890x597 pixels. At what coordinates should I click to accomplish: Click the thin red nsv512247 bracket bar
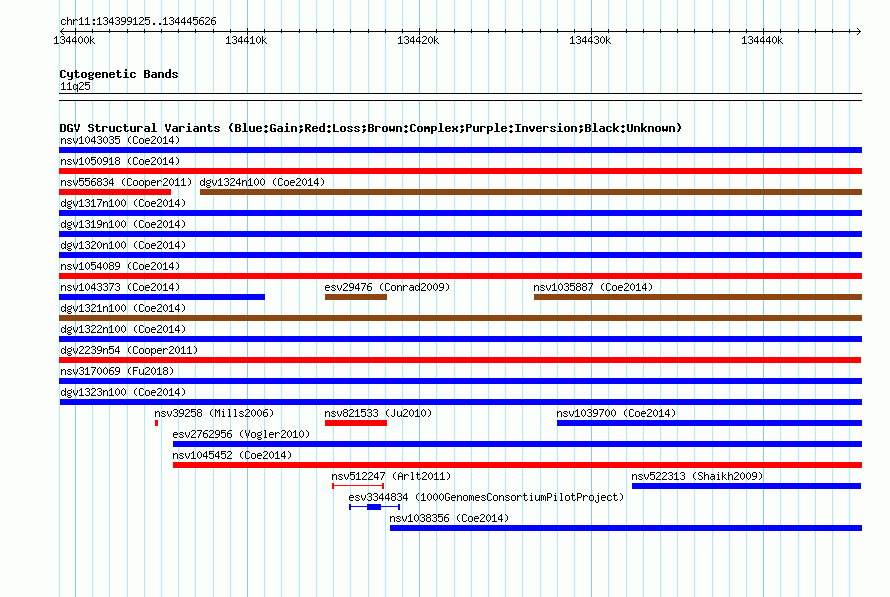(x=358, y=486)
